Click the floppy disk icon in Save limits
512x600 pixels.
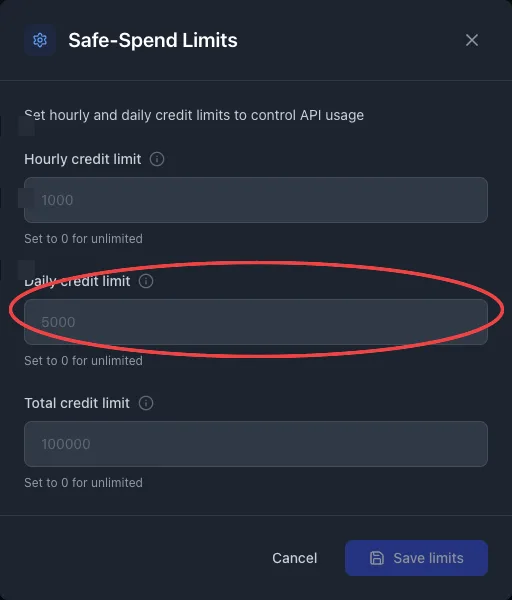click(x=377, y=558)
